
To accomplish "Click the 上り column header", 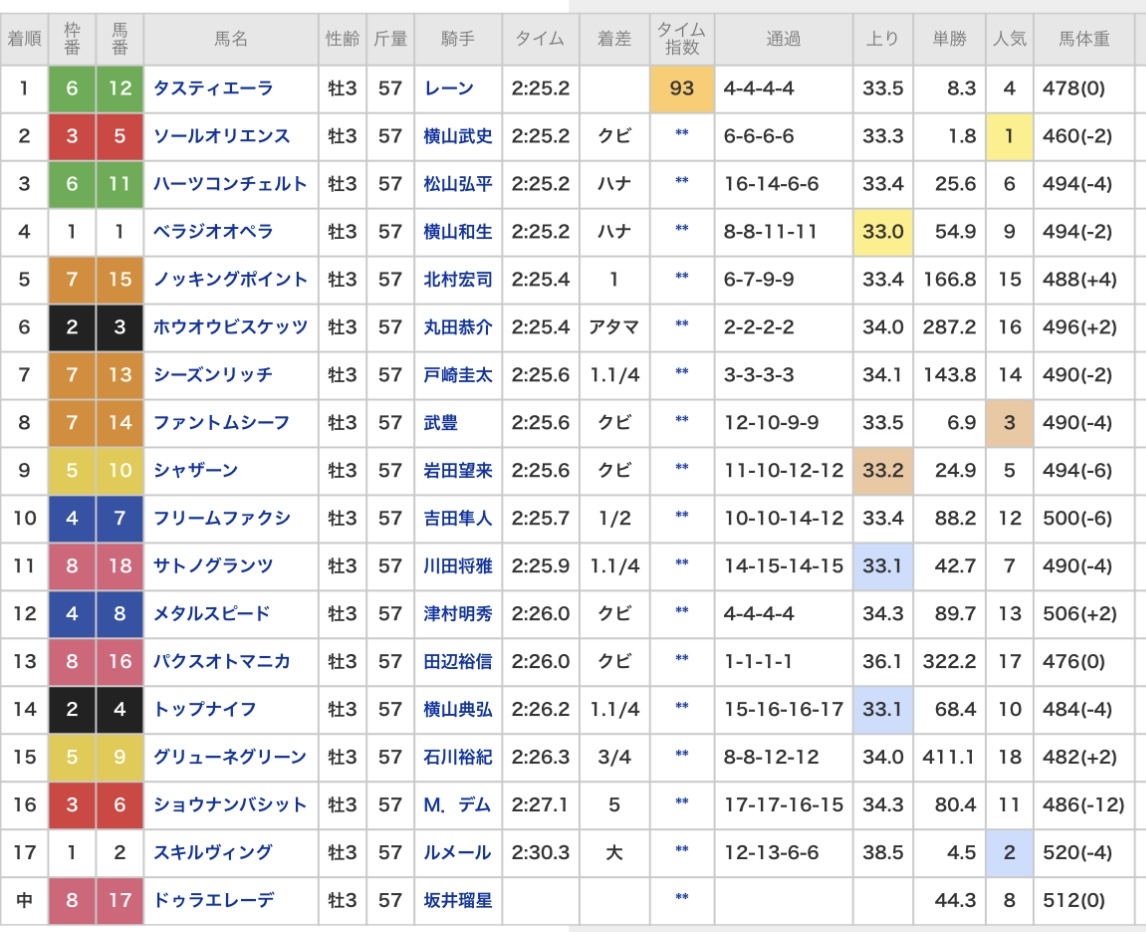I will click(x=883, y=39).
